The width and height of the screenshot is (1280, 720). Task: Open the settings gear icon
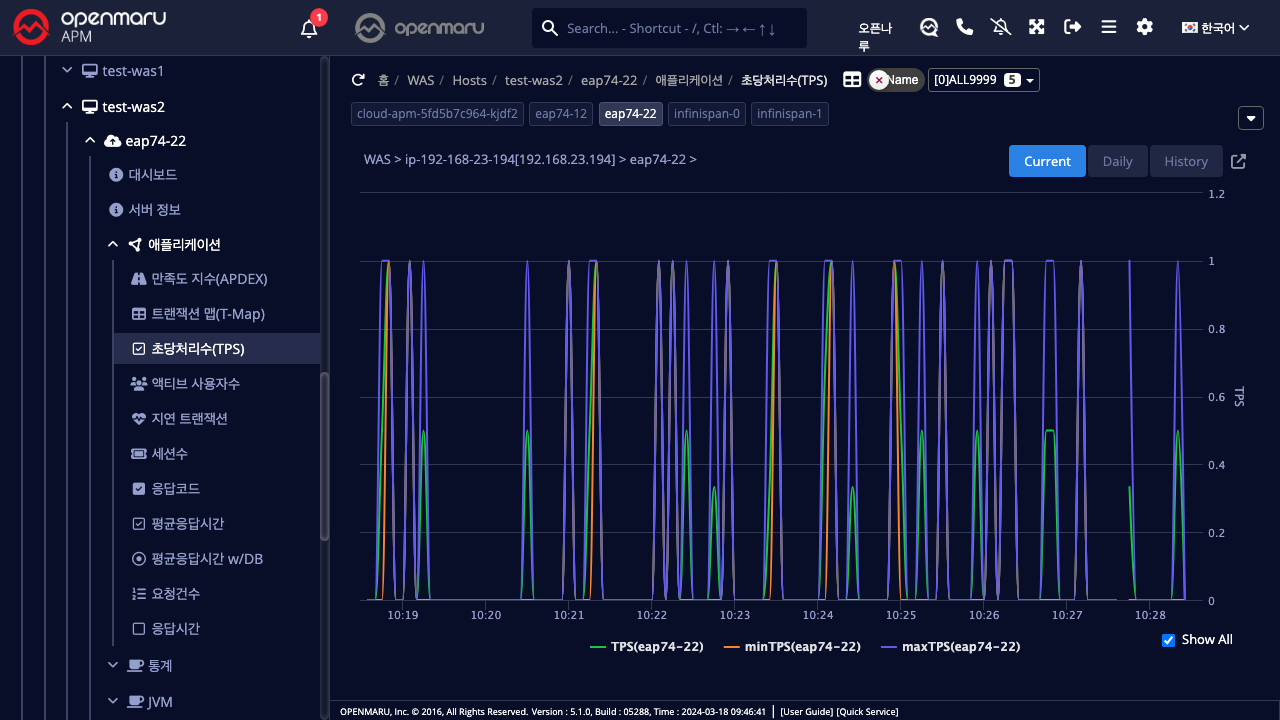click(1145, 27)
